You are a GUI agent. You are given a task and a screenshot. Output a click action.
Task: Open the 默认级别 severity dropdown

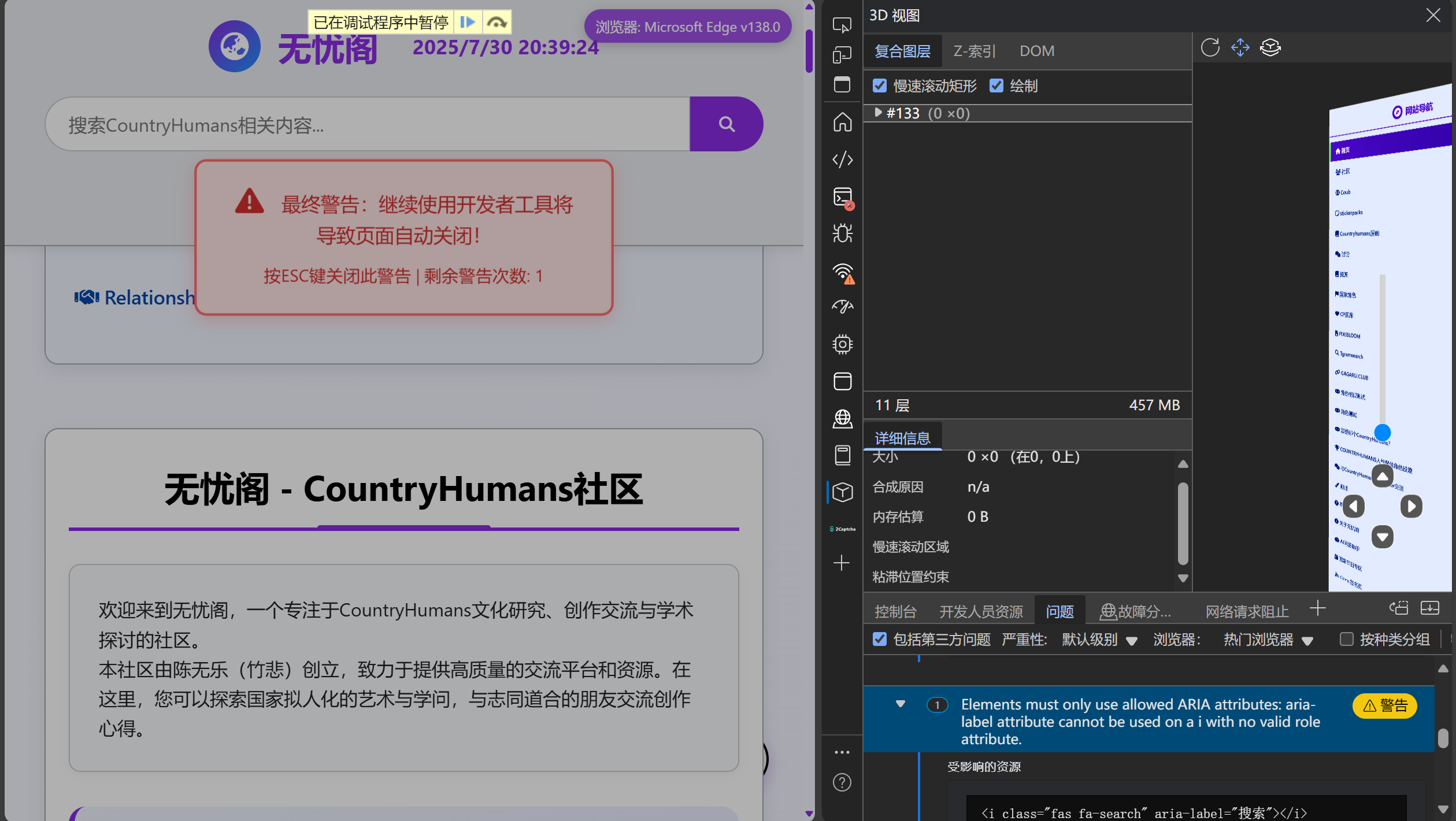click(1099, 640)
